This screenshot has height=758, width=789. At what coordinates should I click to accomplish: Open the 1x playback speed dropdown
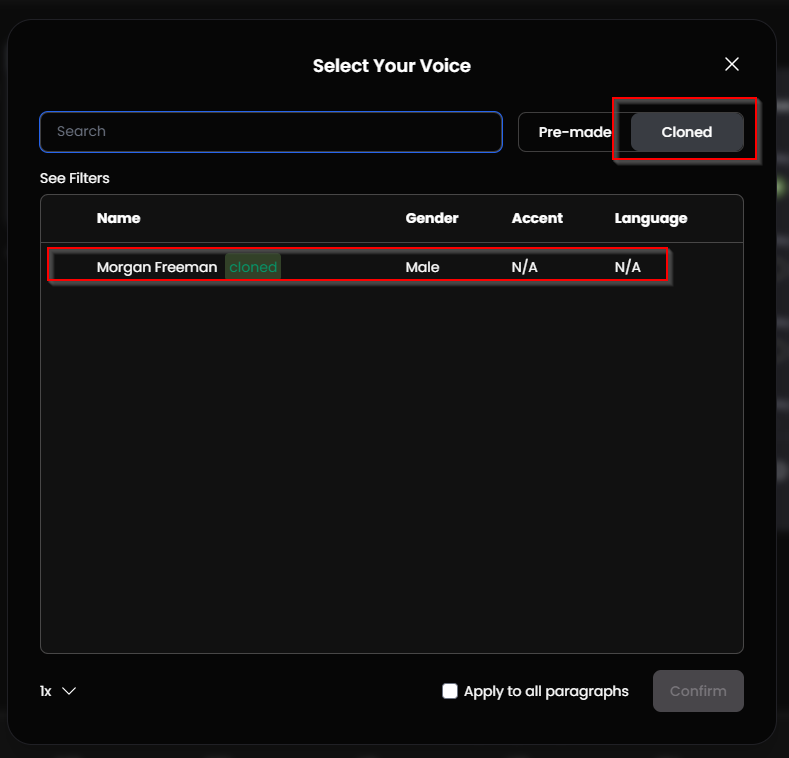click(47, 691)
